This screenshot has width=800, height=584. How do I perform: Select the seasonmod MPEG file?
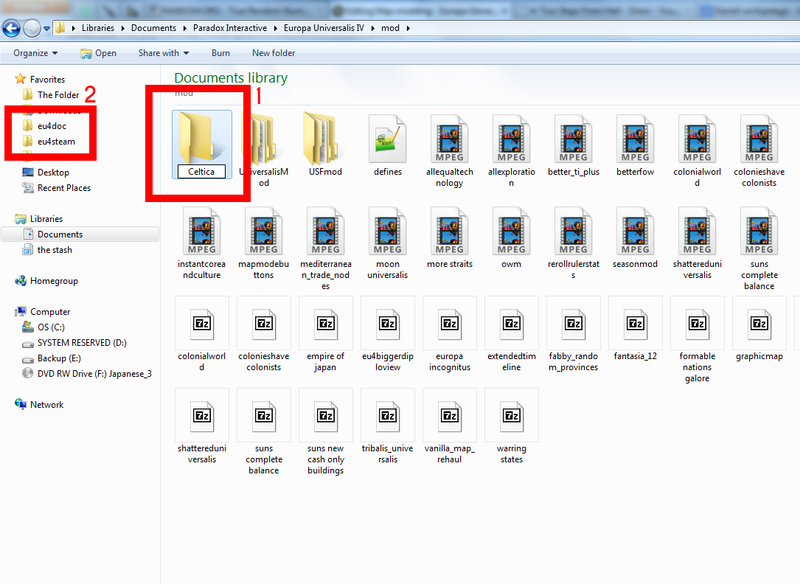click(x=635, y=232)
